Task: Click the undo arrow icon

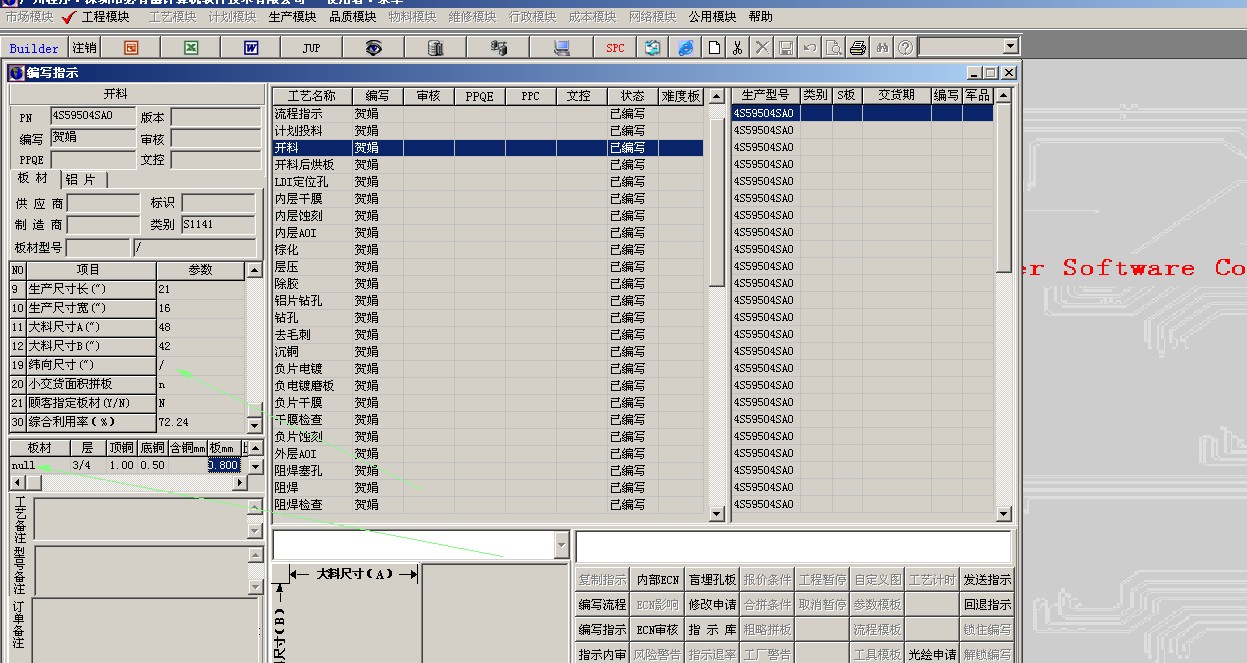Action: click(810, 47)
